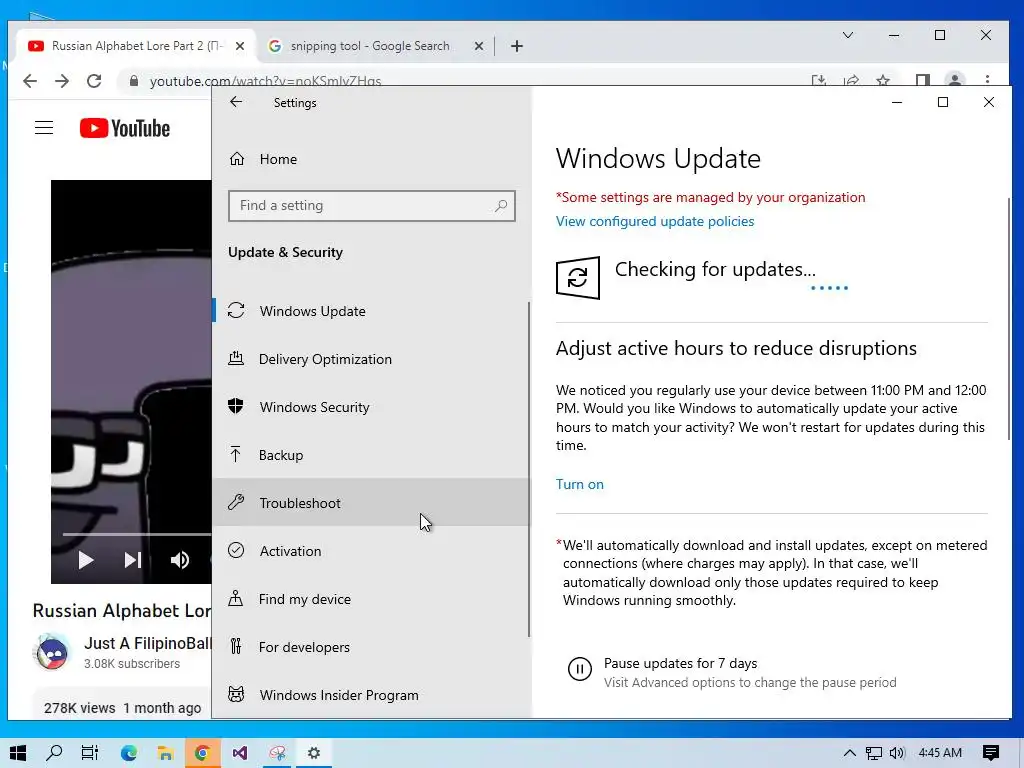
Task: Click the Chrome address bar URL
Action: (x=265, y=81)
